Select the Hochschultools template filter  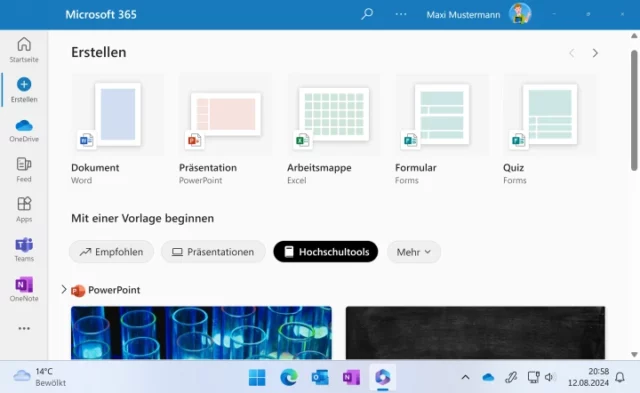point(326,252)
